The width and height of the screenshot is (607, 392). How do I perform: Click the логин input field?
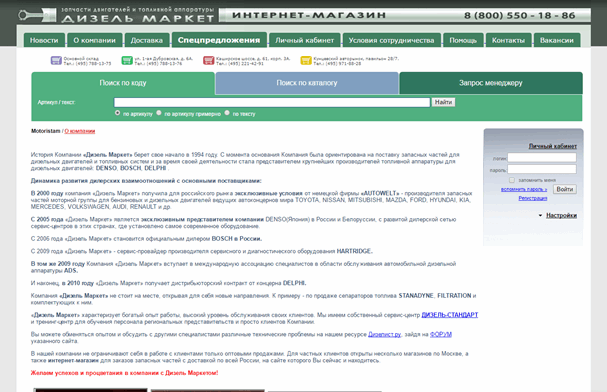click(542, 157)
